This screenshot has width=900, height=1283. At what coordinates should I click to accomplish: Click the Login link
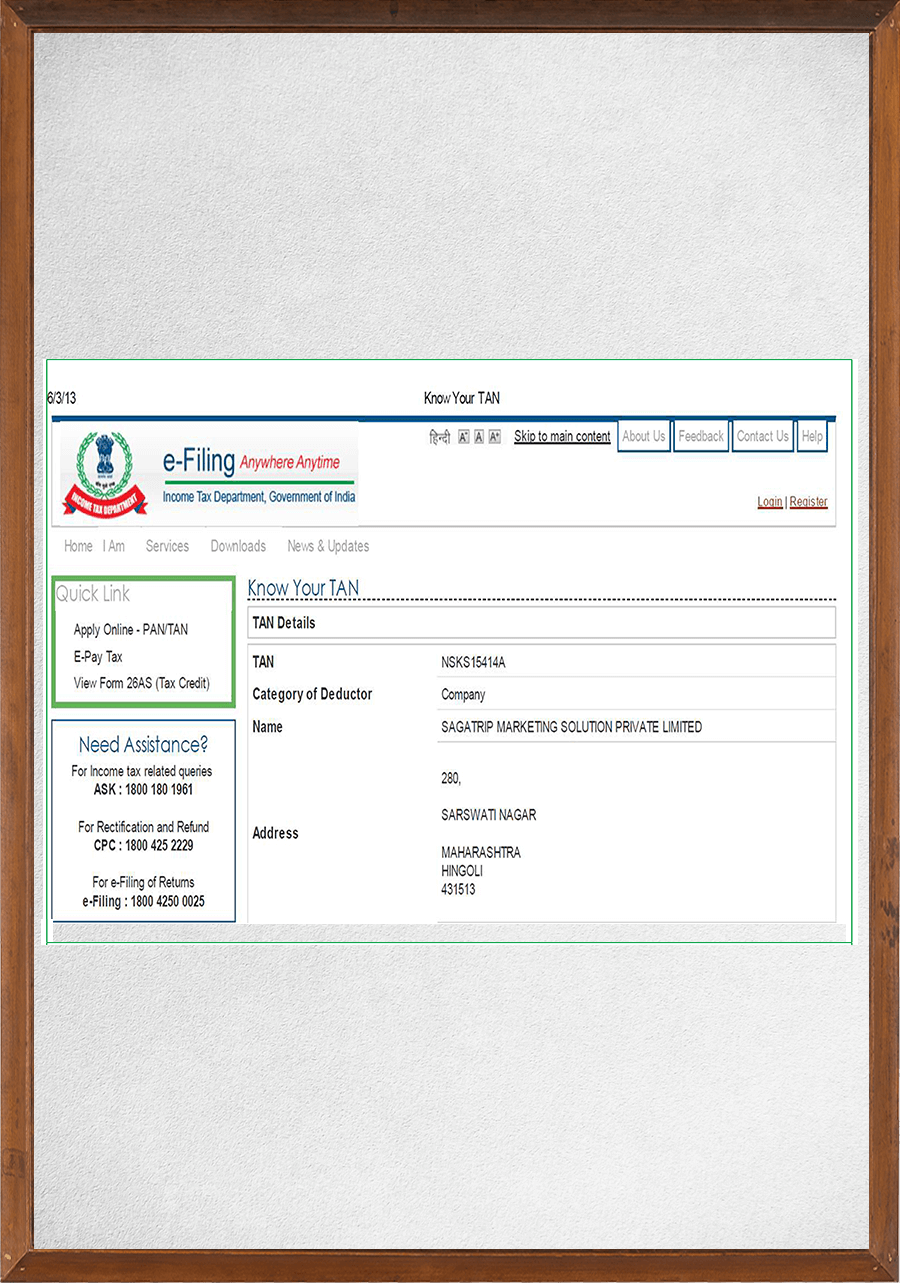pyautogui.click(x=770, y=502)
